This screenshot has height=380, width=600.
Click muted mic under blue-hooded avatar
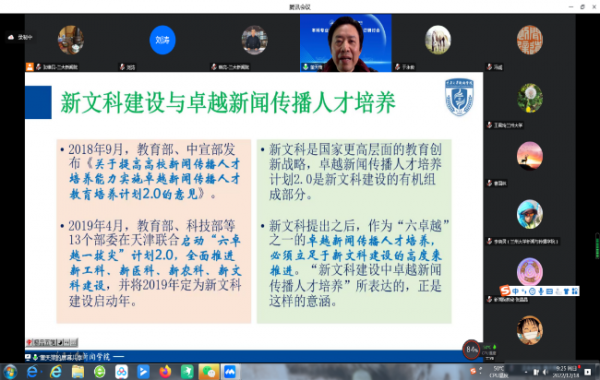point(489,241)
